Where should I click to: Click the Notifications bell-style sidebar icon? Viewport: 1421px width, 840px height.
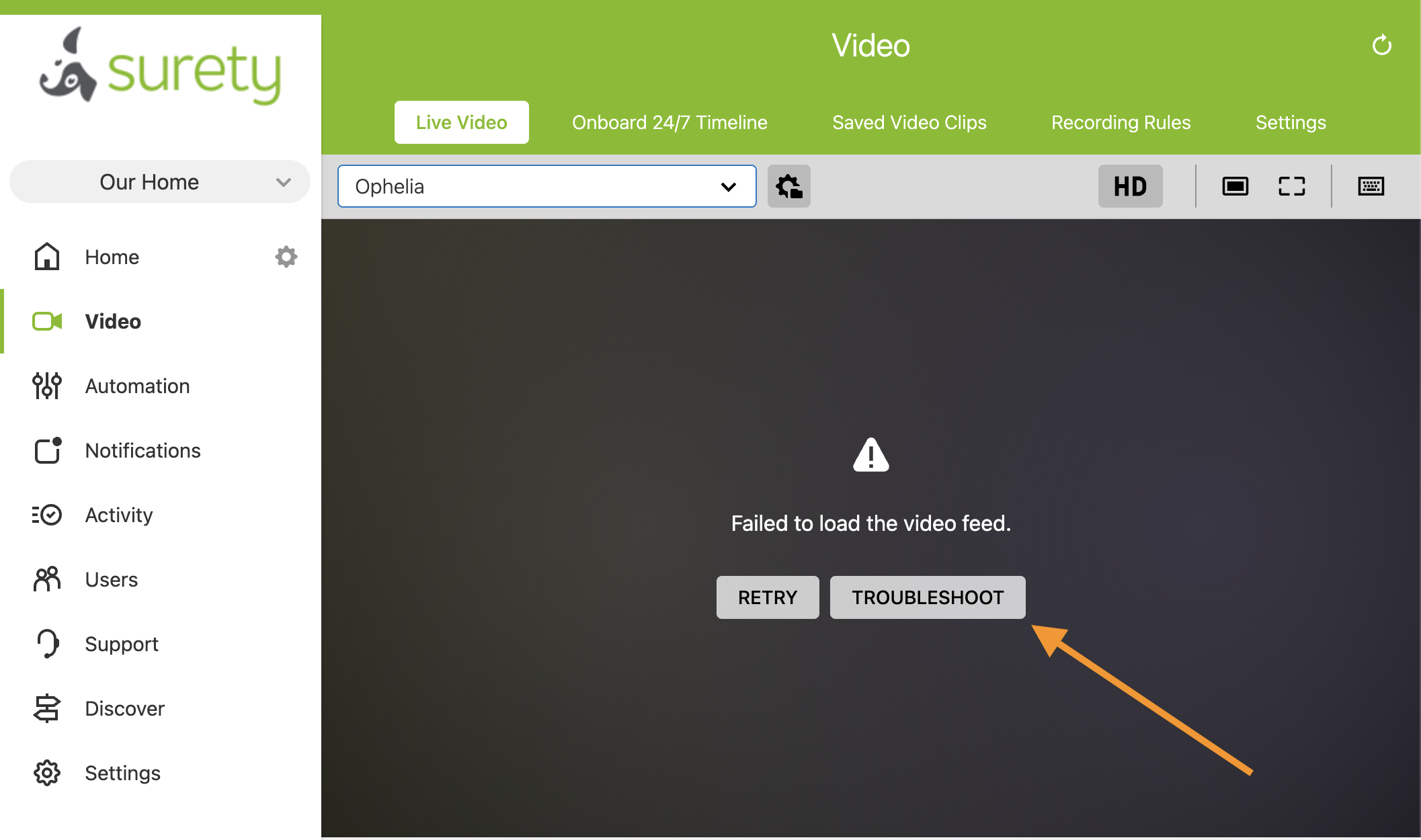46,450
